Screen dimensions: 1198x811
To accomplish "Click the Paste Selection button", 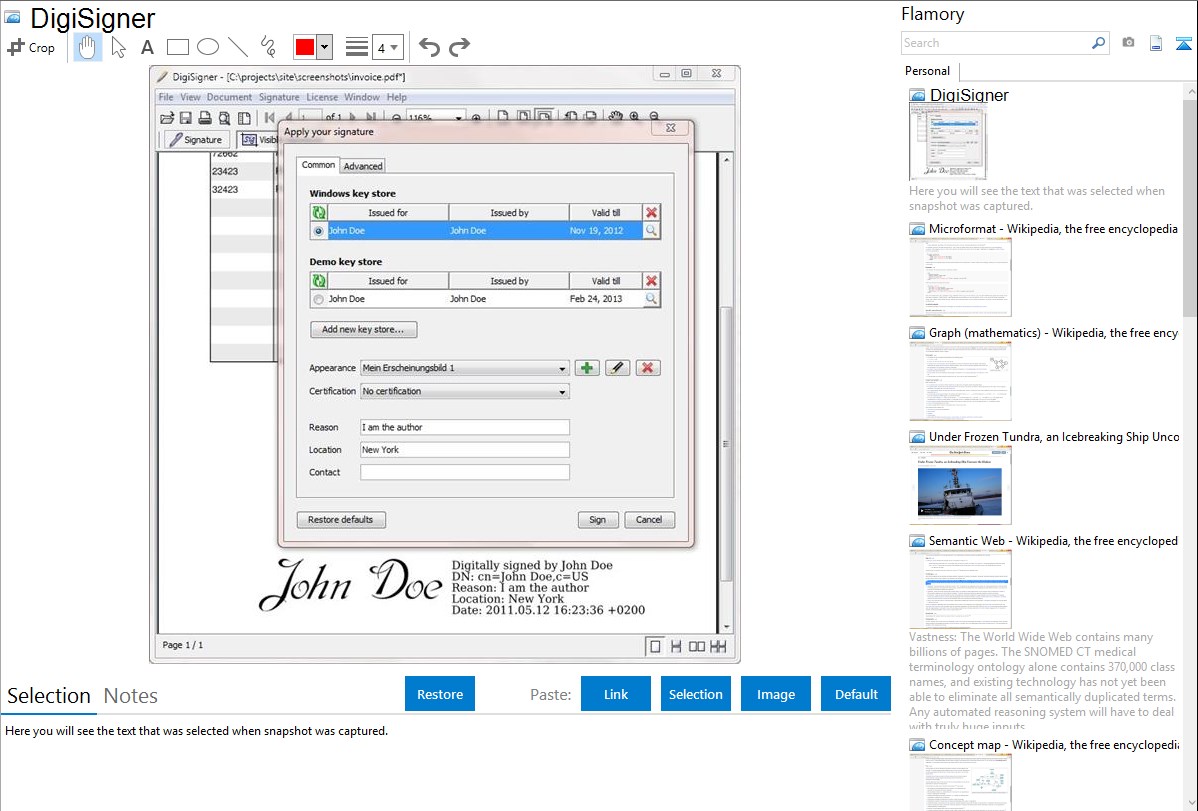I will (x=696, y=694).
